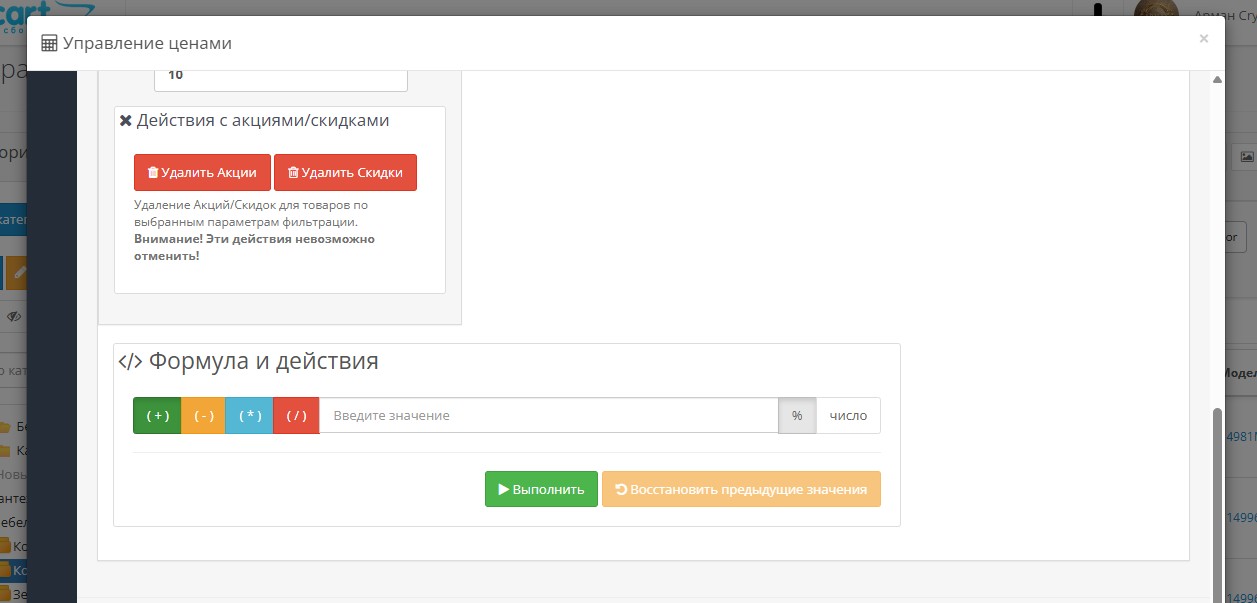Screen dimensions: 1257x603
Task: Switch value type to число
Action: [x=848, y=416]
